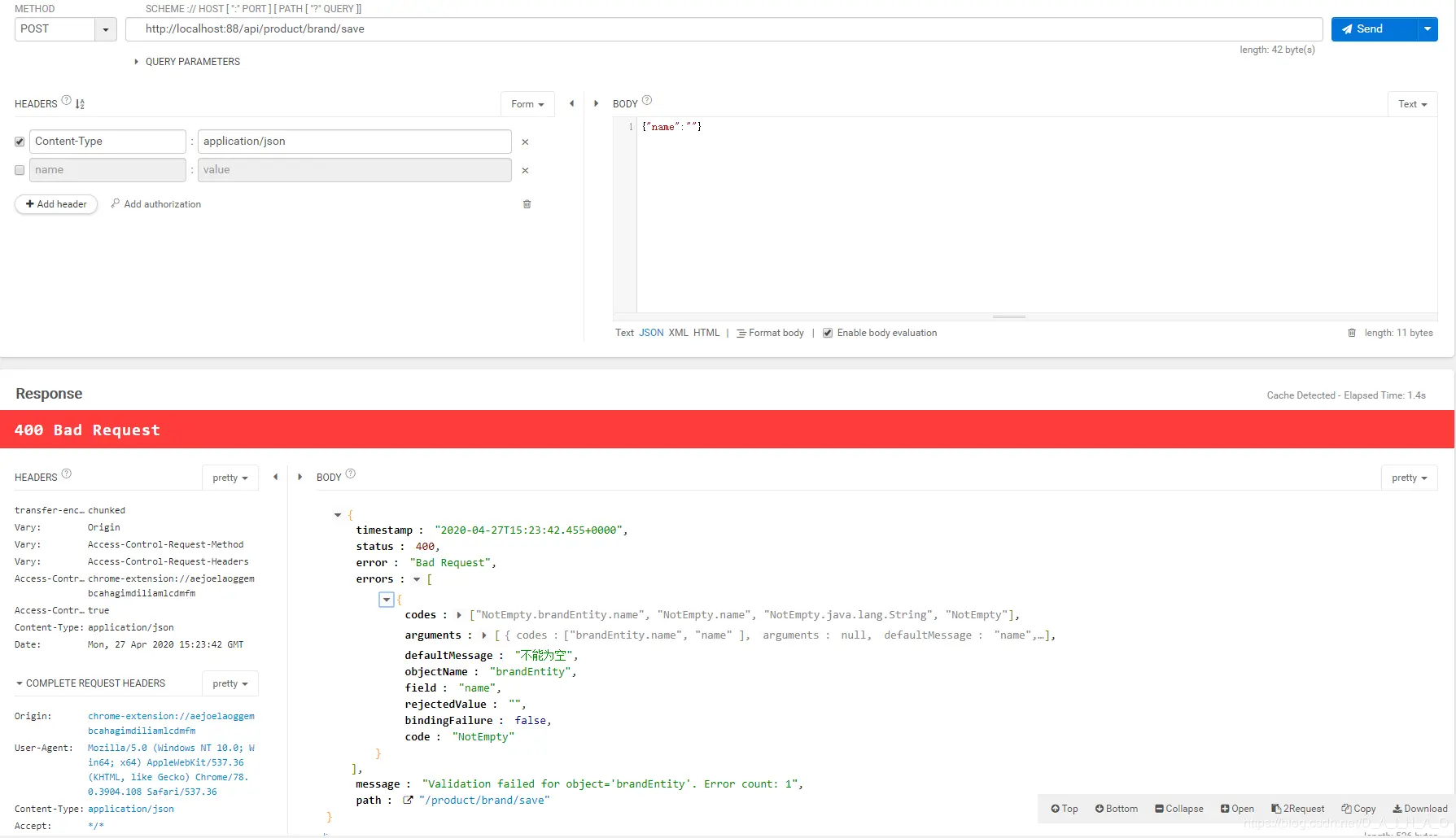Open the headers Form mode dropdown
The image size is (1456, 838).
(x=527, y=104)
